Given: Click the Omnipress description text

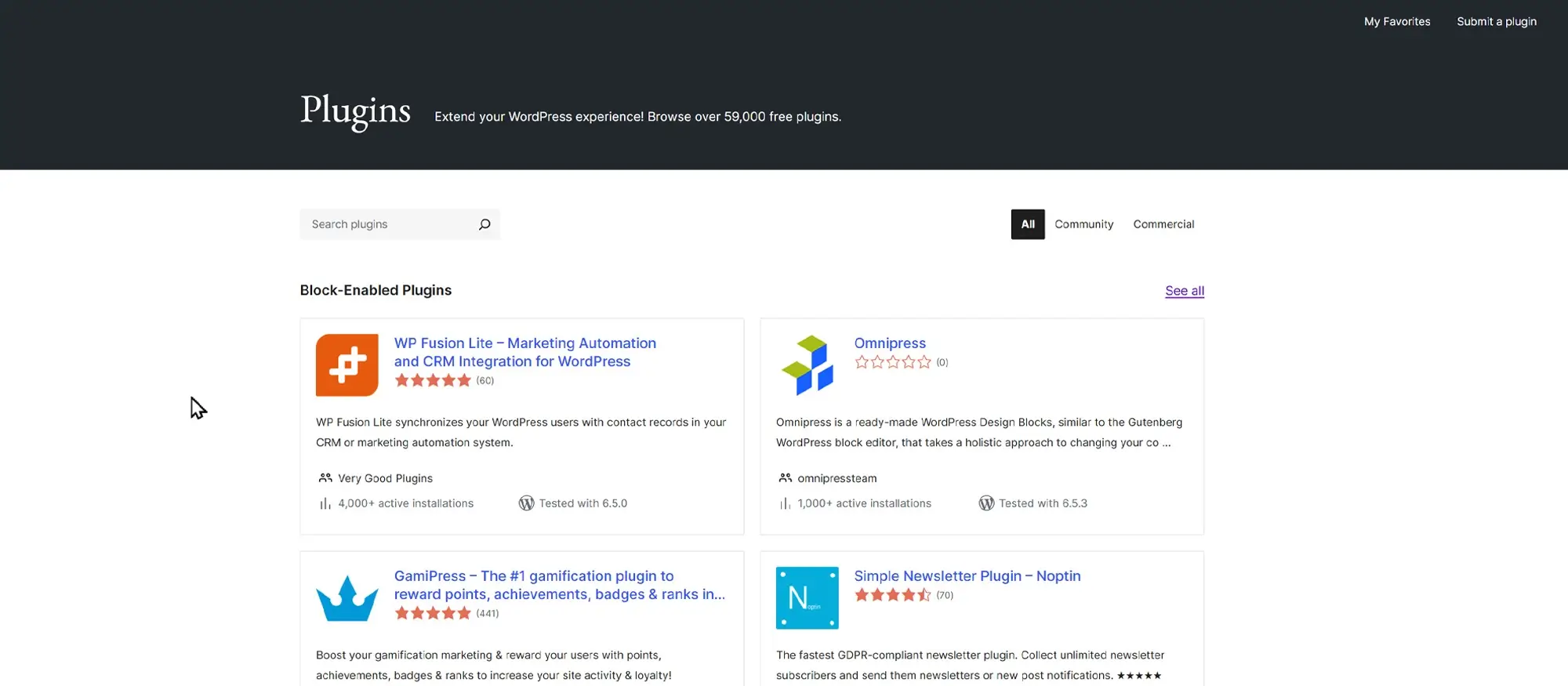Looking at the screenshot, I should tap(979, 432).
